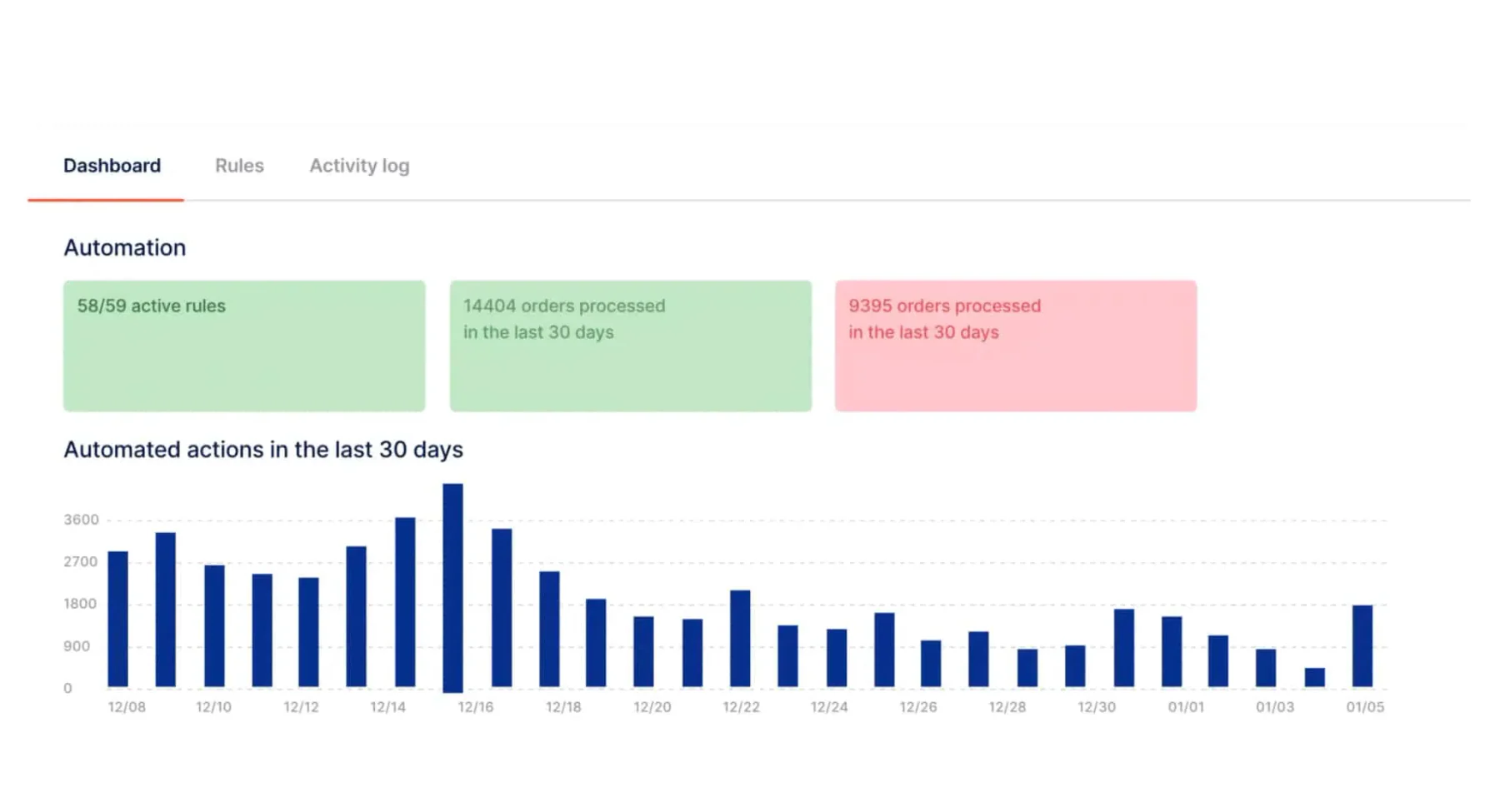Click the 12/30 date axis label
Viewport: 1500px width, 812px height.
1097,707
